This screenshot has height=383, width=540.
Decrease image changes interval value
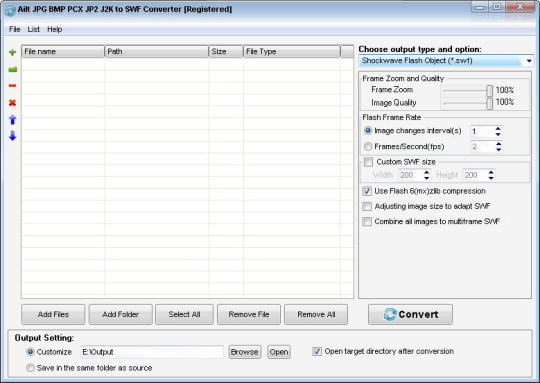click(x=498, y=134)
